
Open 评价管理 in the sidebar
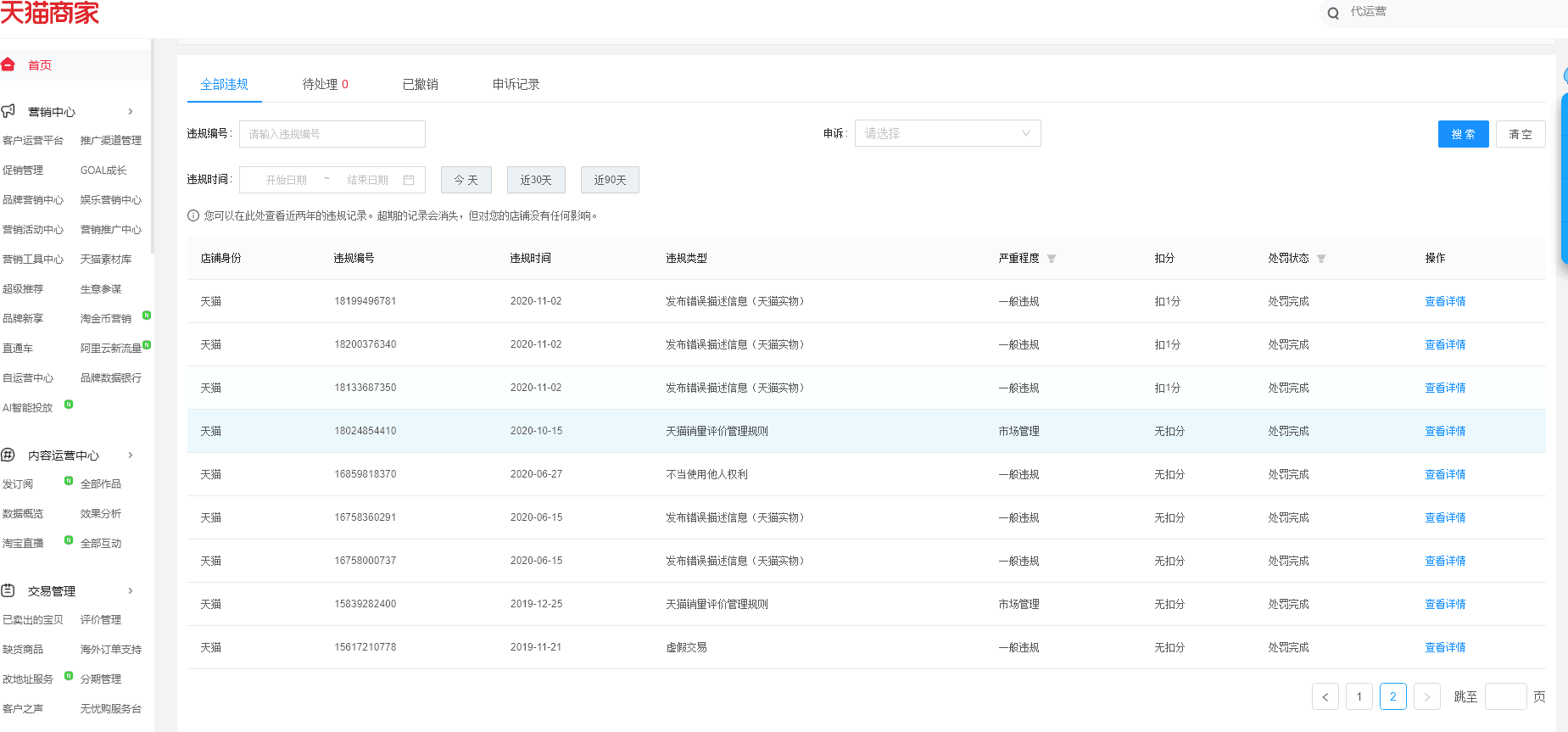click(x=101, y=619)
